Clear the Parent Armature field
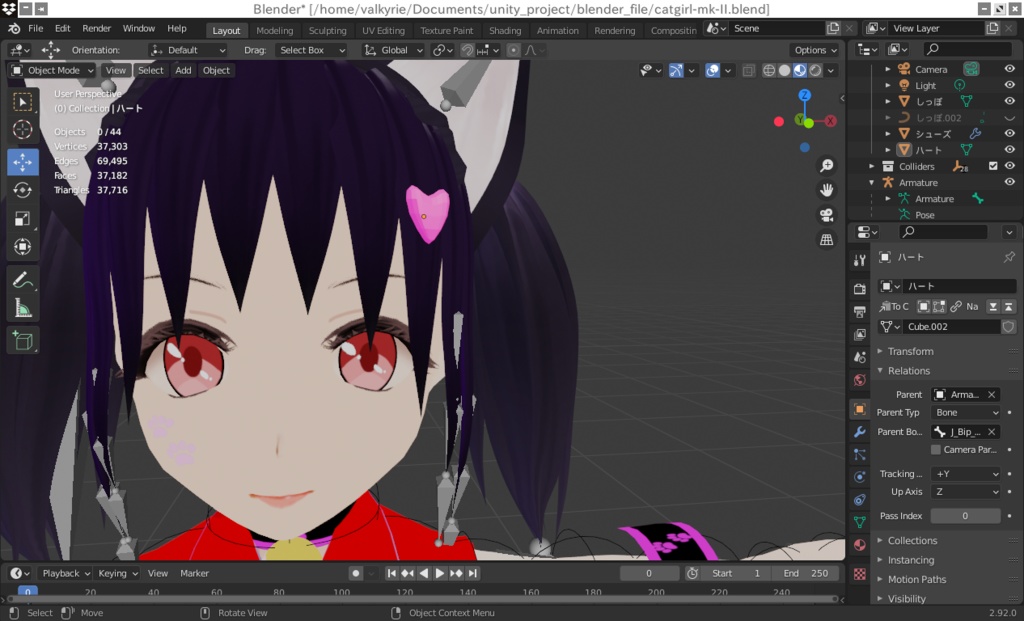This screenshot has height=621, width=1024. 992,394
